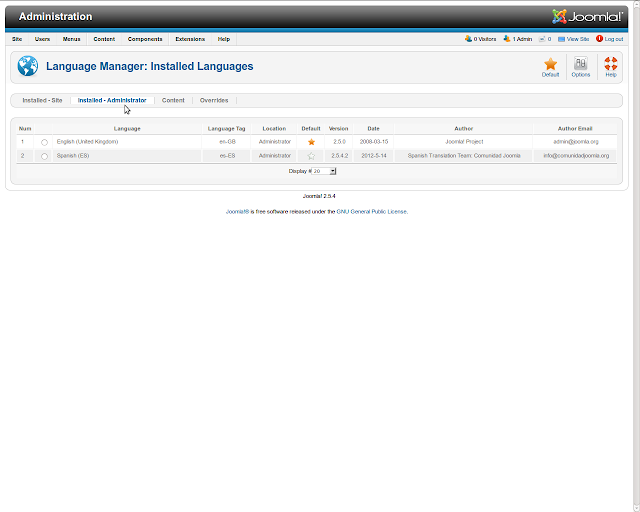Open the Extensions menu

190,39
